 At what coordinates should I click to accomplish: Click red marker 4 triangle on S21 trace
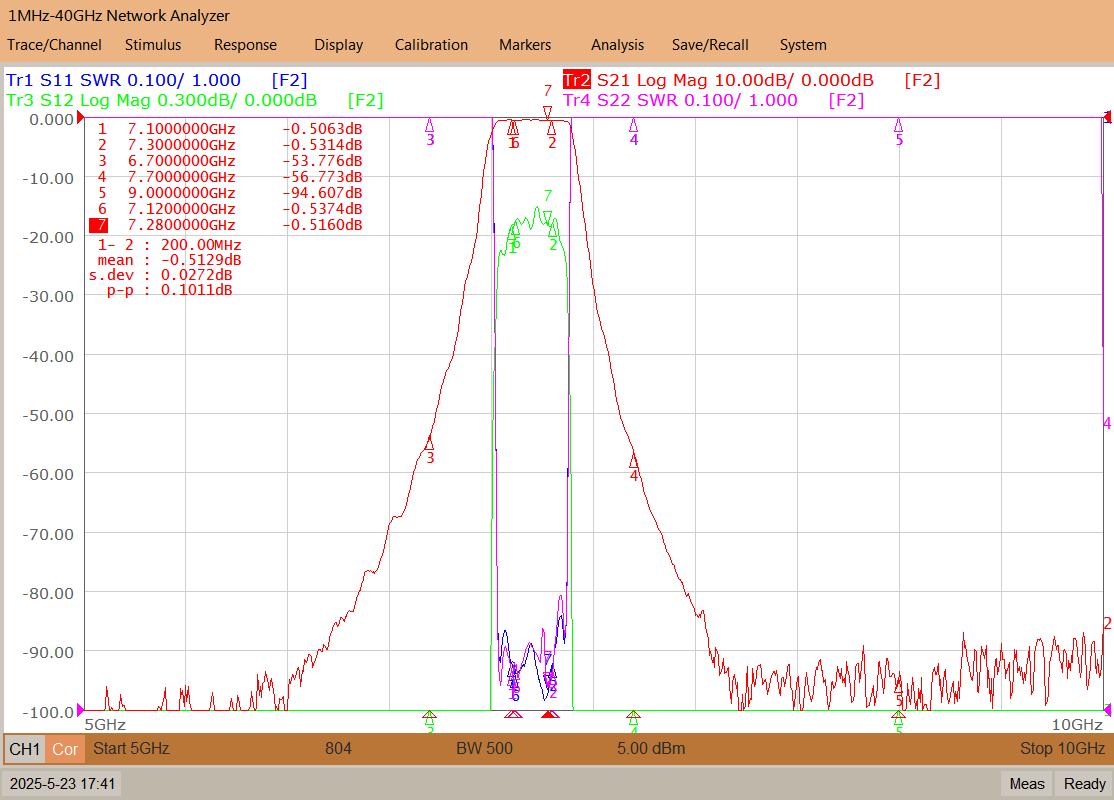point(633,462)
